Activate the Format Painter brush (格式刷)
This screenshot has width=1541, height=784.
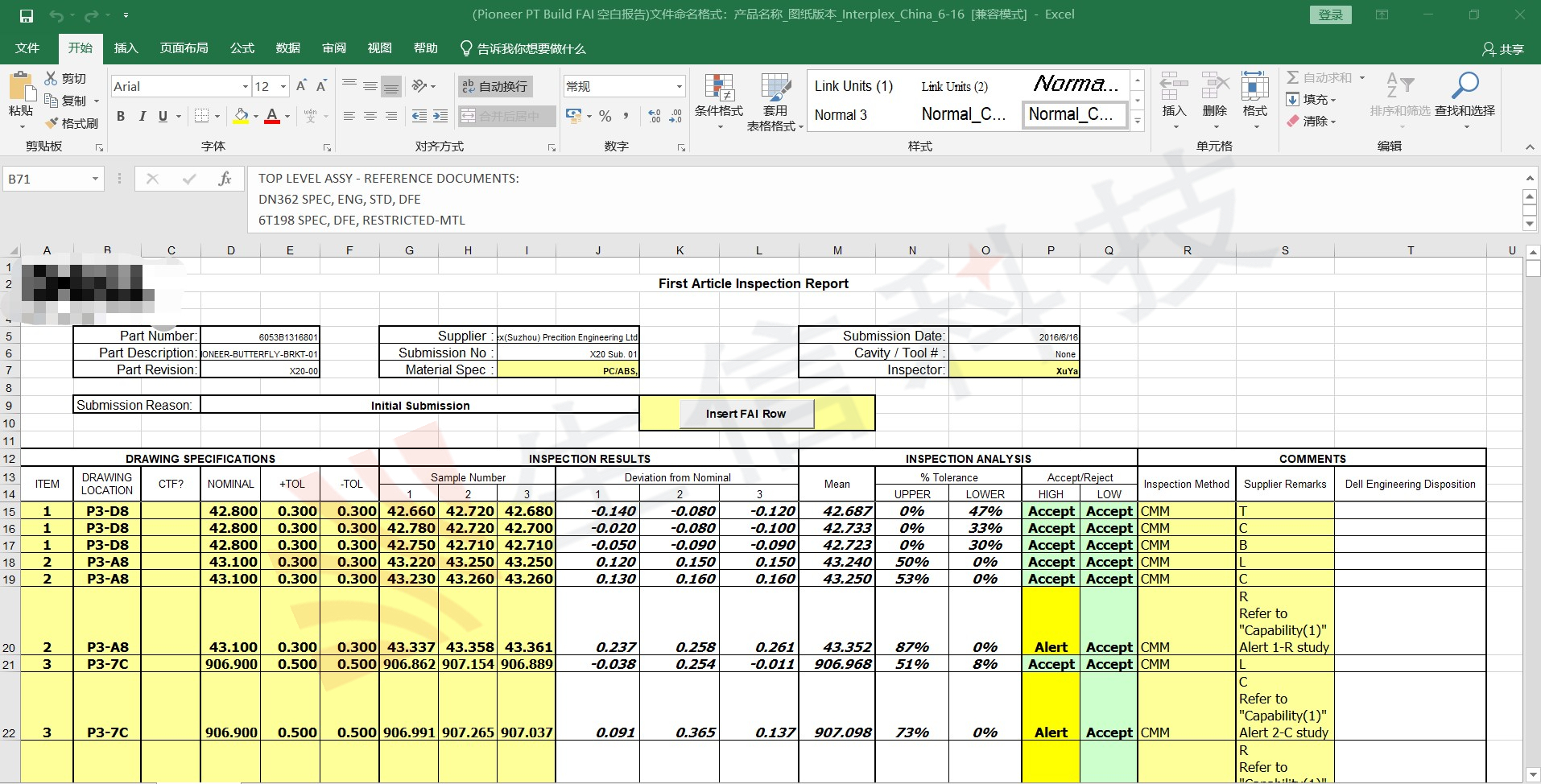click(x=52, y=123)
